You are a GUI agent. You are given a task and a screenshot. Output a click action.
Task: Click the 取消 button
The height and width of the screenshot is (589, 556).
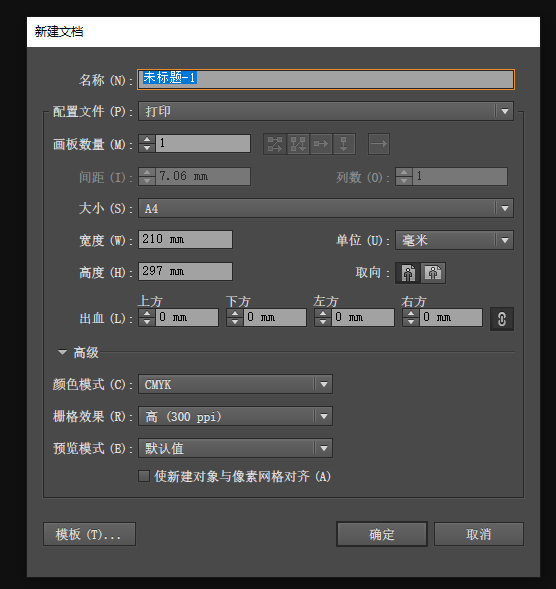[x=479, y=534]
